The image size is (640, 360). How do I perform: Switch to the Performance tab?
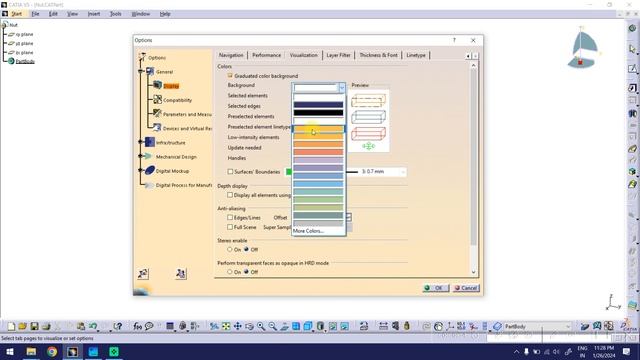(x=267, y=55)
